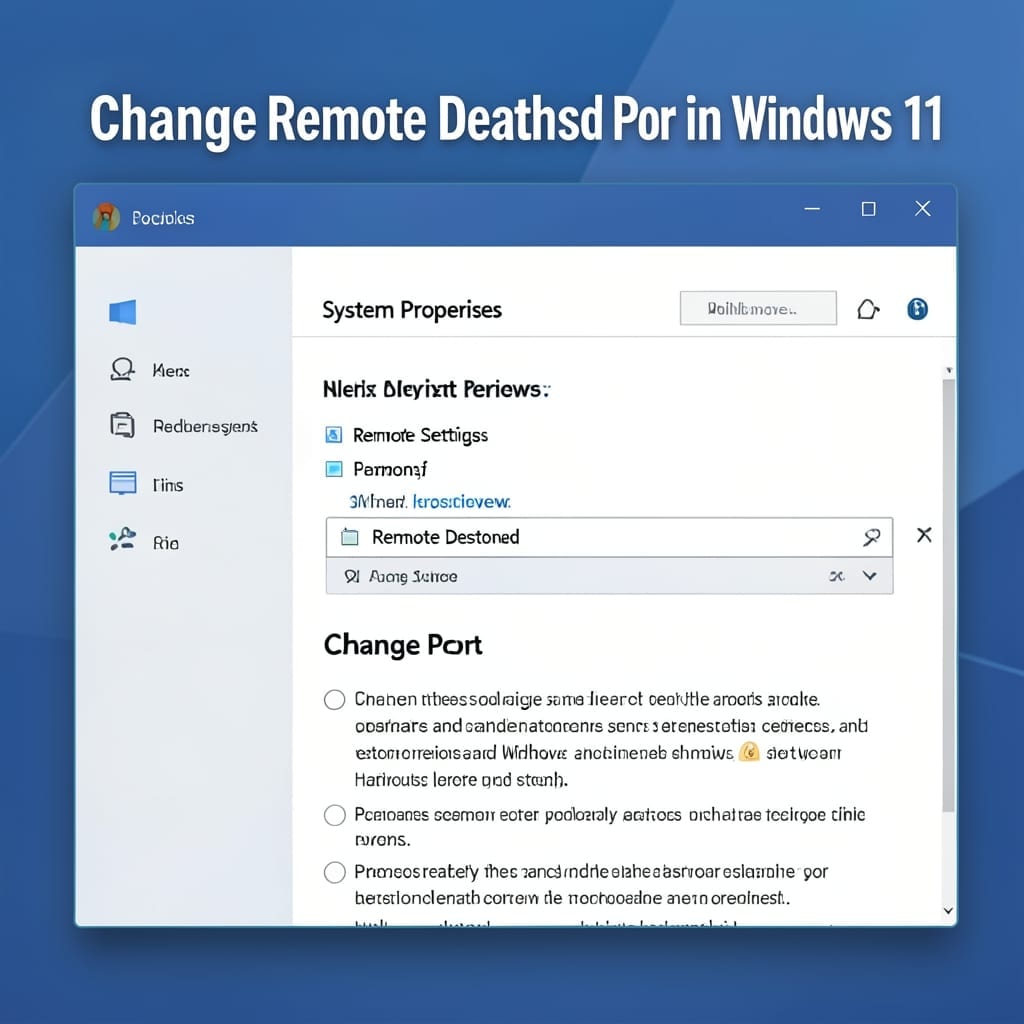This screenshot has height=1024, width=1024.
Task: Select the Auog Scince suggestion row
Action: pos(609,576)
